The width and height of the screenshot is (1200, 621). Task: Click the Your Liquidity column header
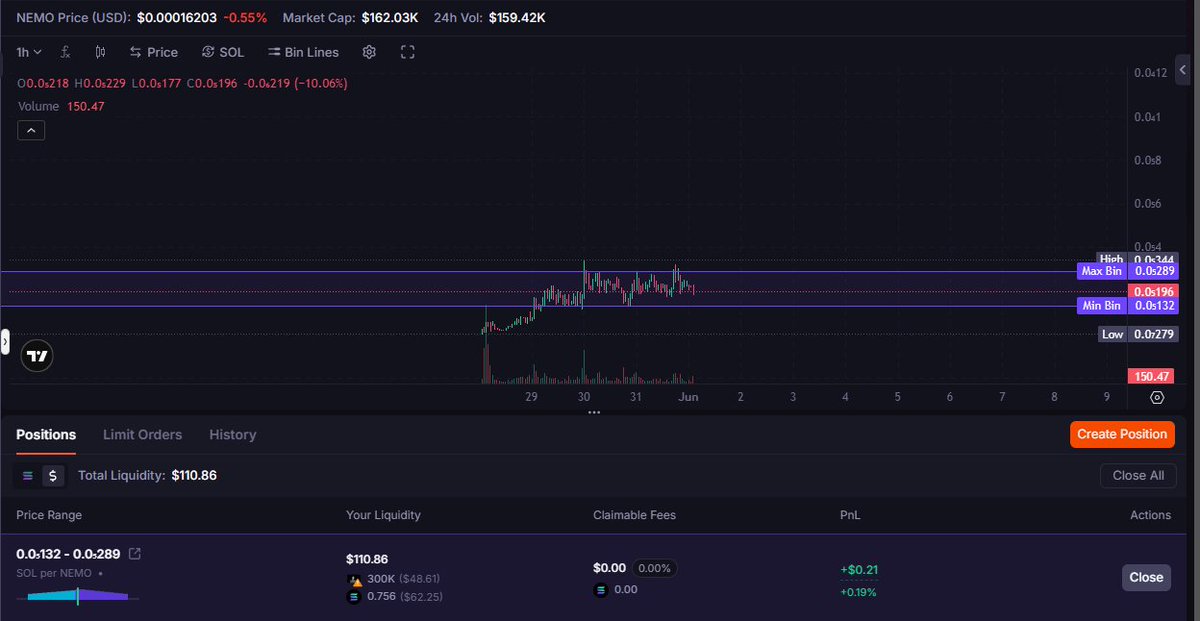[x=383, y=515]
